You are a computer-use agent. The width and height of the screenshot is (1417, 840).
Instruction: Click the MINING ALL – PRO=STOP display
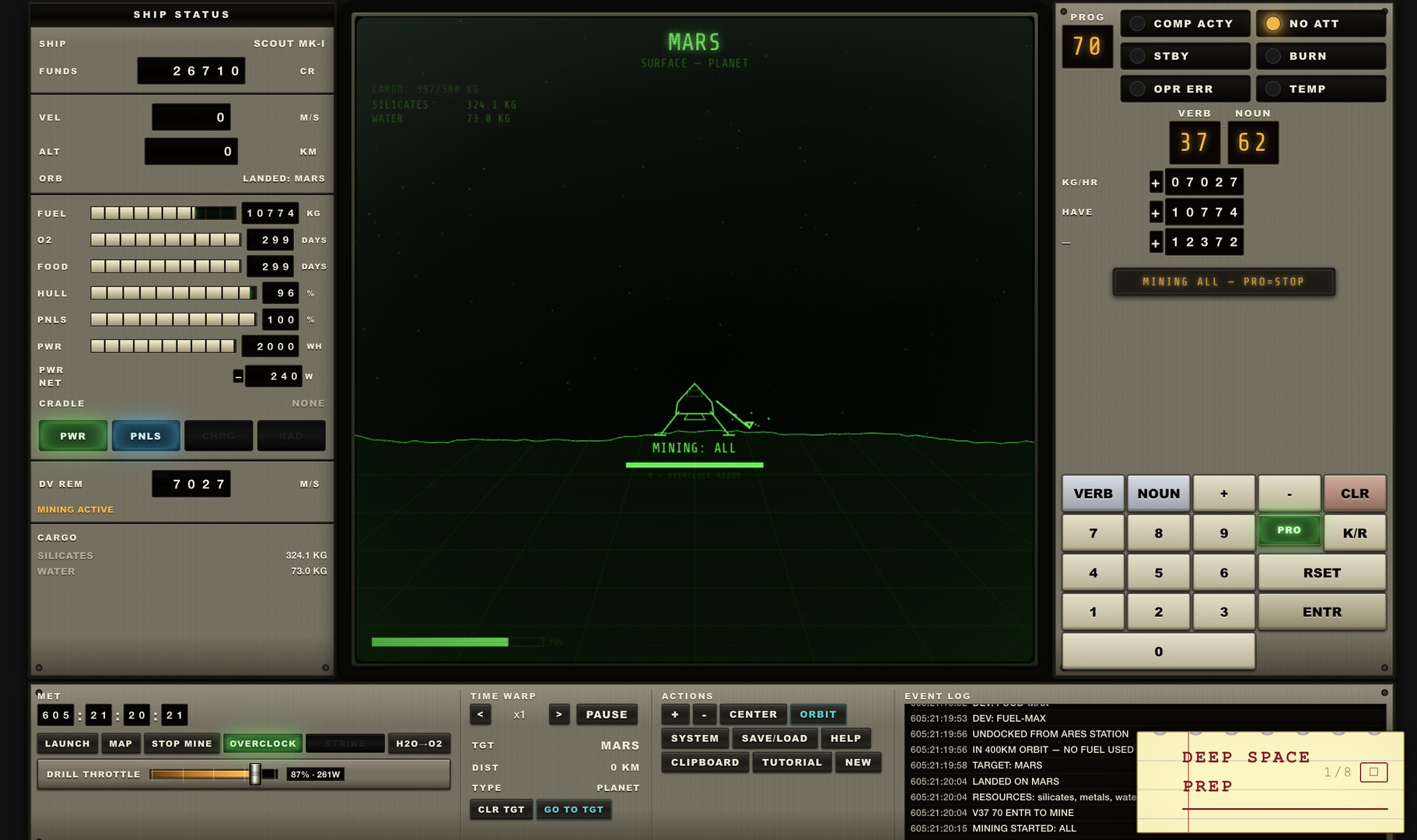tap(1223, 282)
